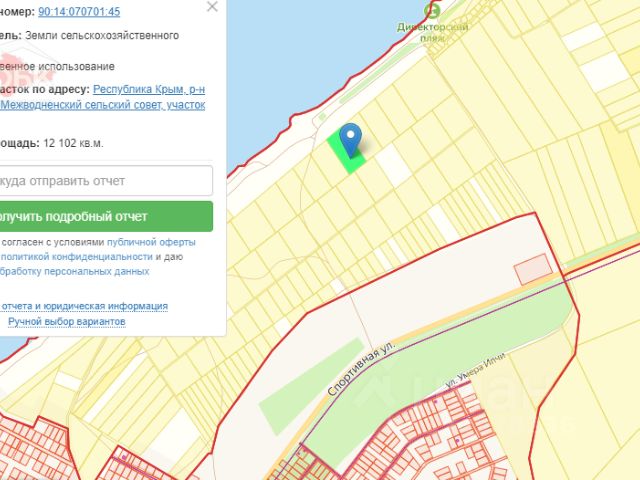This screenshot has height=480, width=640.
Task: Open cadastral number link 90:14:070701:45
Action: pos(79,11)
